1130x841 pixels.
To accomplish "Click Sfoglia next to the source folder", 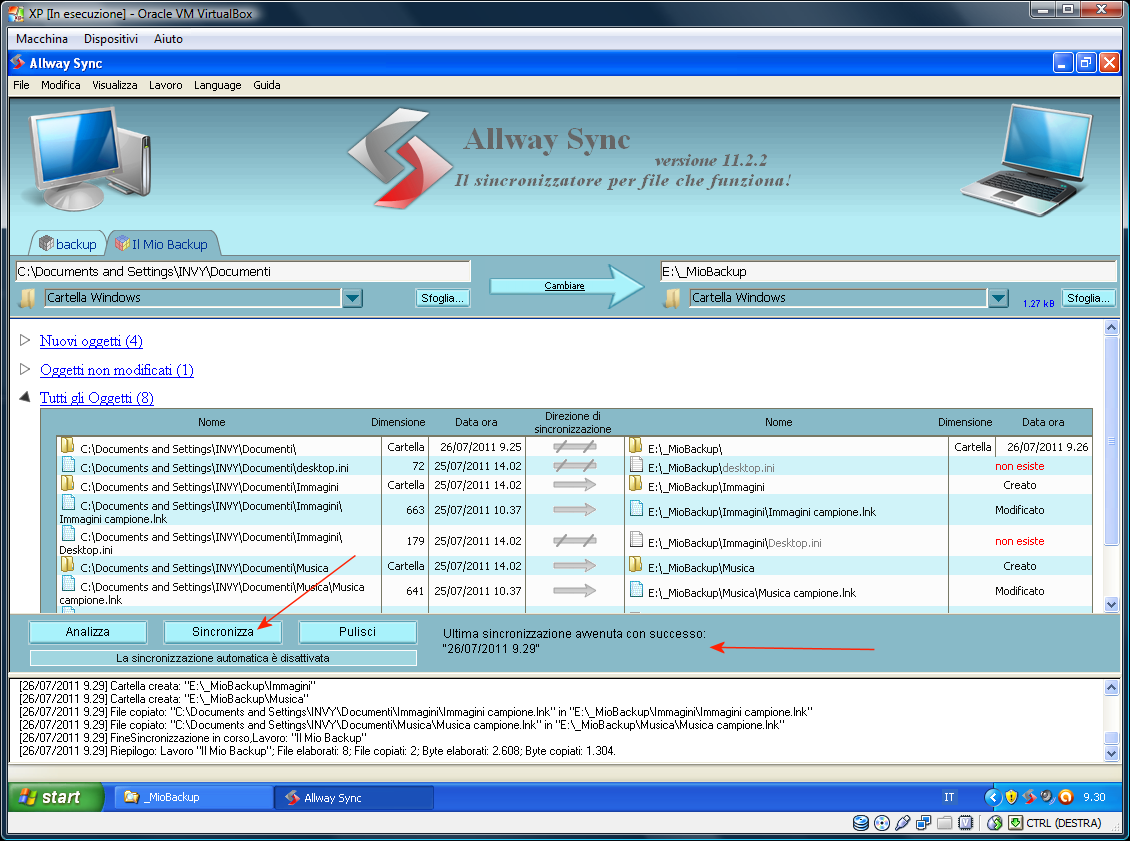I will [442, 298].
